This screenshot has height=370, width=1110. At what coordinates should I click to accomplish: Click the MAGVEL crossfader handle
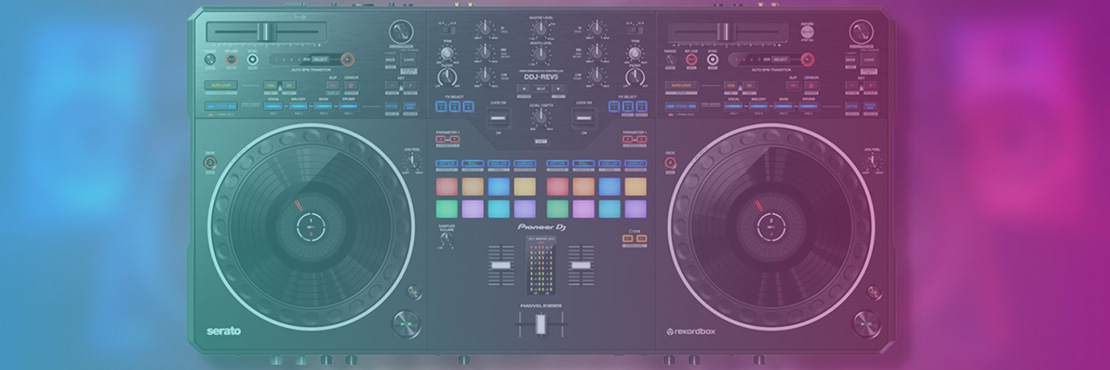pyautogui.click(x=541, y=325)
